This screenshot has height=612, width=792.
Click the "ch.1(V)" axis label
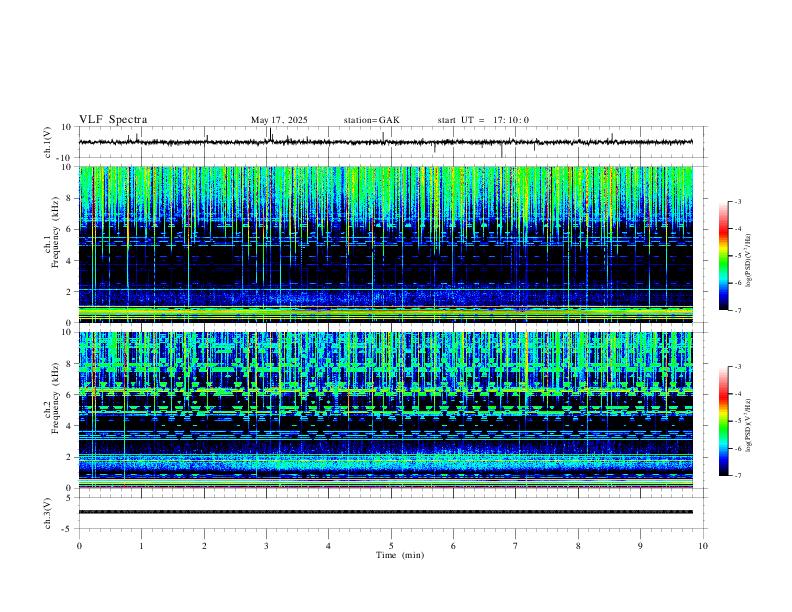(48, 142)
